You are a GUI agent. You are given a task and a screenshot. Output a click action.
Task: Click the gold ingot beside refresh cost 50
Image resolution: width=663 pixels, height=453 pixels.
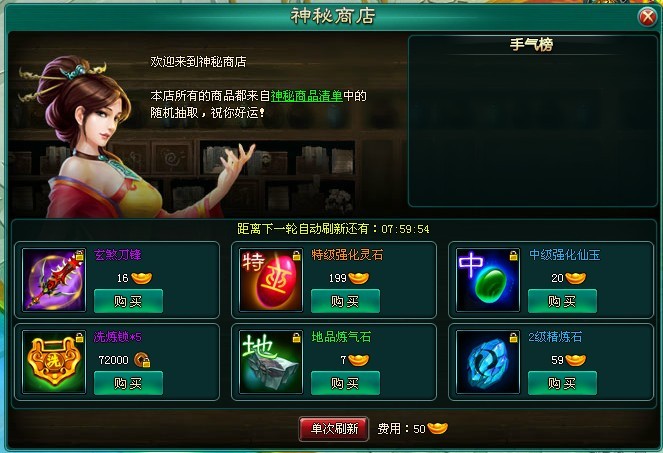click(437, 428)
